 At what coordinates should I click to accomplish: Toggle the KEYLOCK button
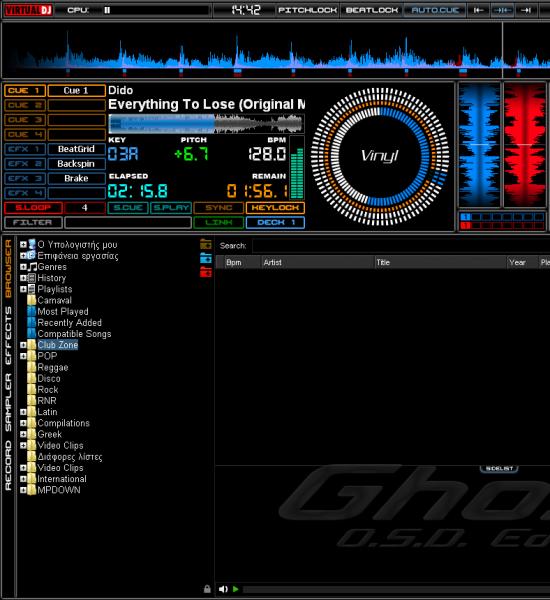click(275, 208)
